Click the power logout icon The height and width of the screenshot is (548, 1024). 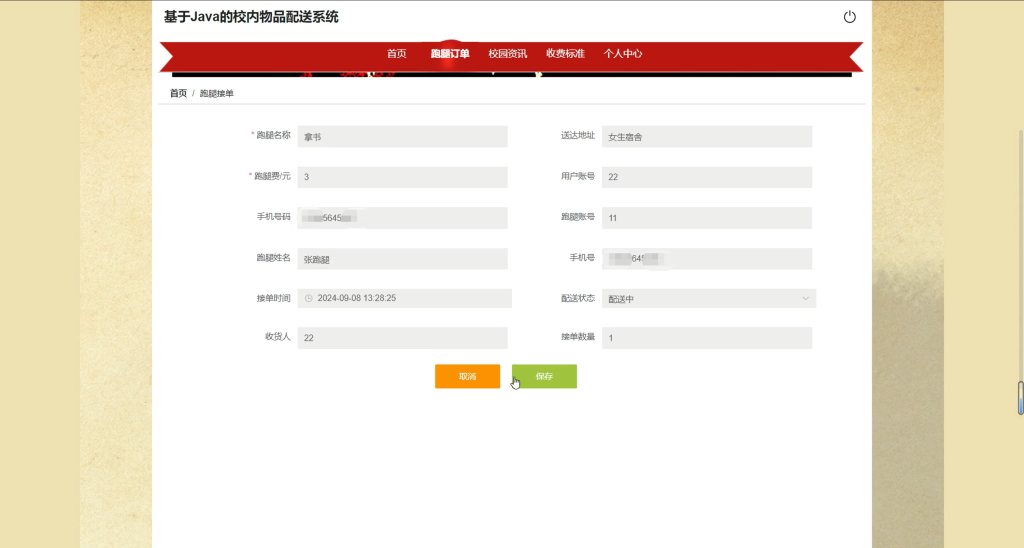tap(849, 17)
